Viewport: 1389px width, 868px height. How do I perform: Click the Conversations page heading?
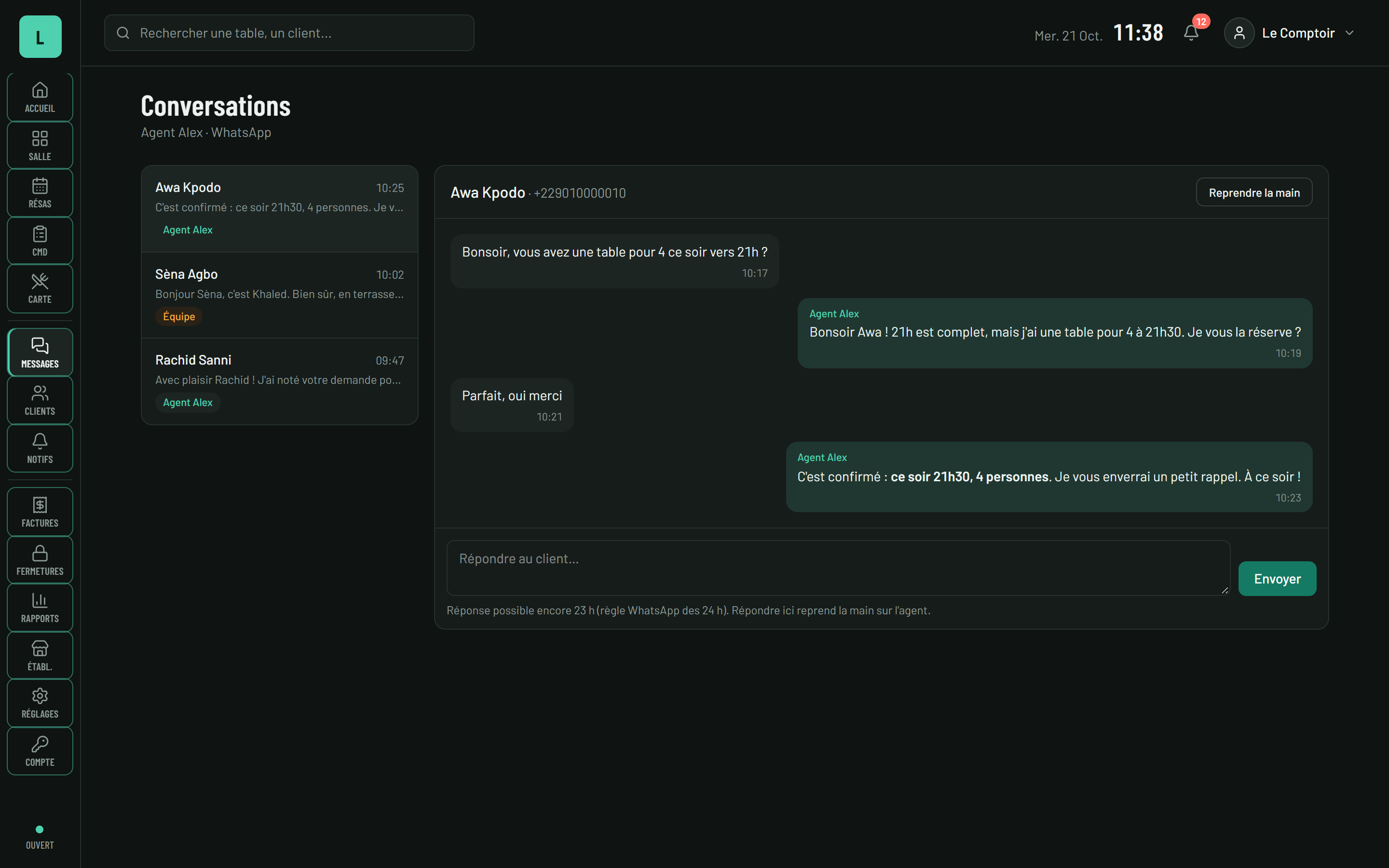216,106
